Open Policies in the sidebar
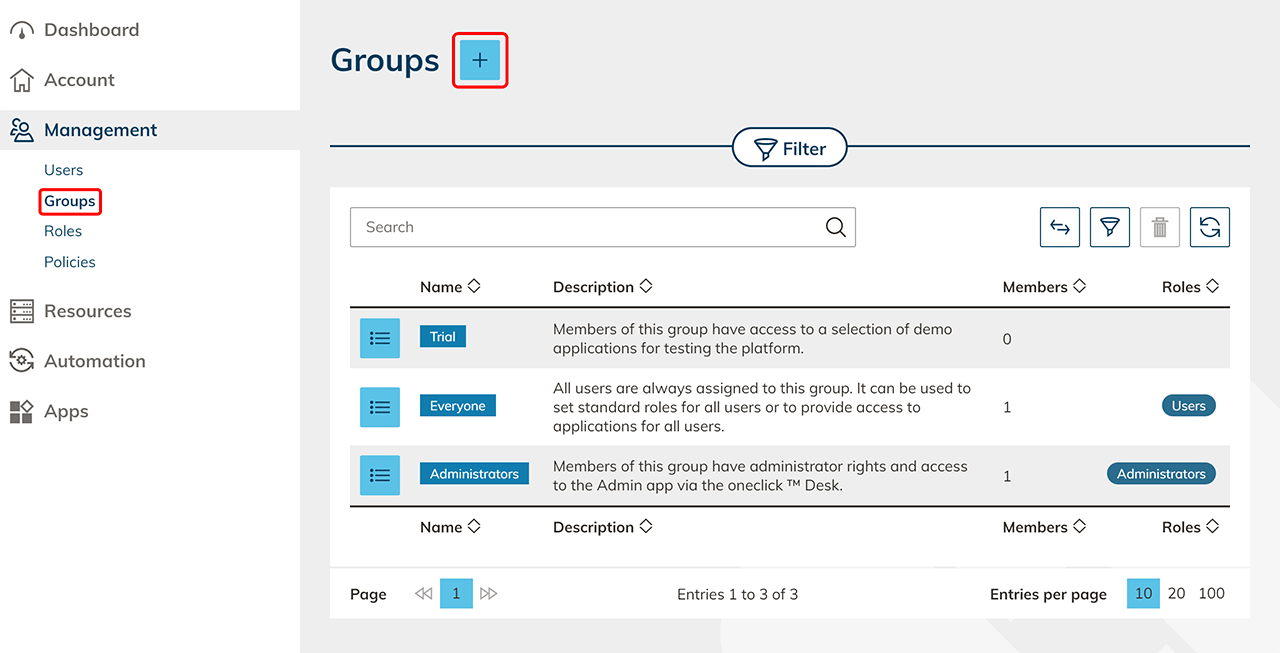This screenshot has height=653, width=1280. pyautogui.click(x=70, y=262)
